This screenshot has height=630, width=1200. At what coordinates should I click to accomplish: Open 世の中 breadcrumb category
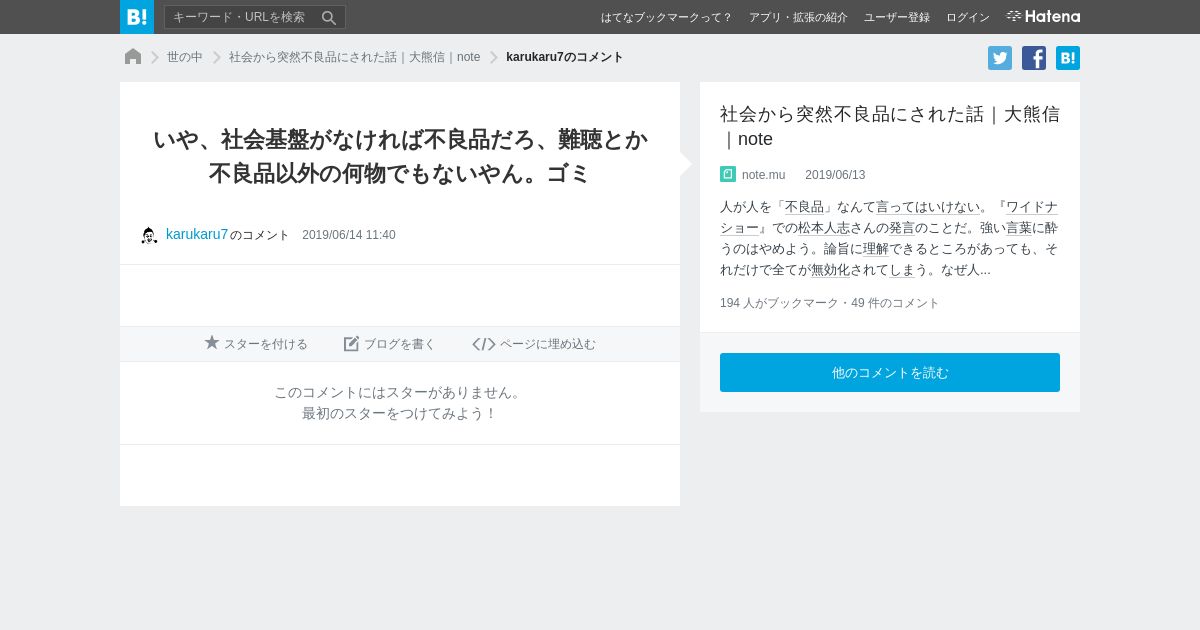[185, 57]
